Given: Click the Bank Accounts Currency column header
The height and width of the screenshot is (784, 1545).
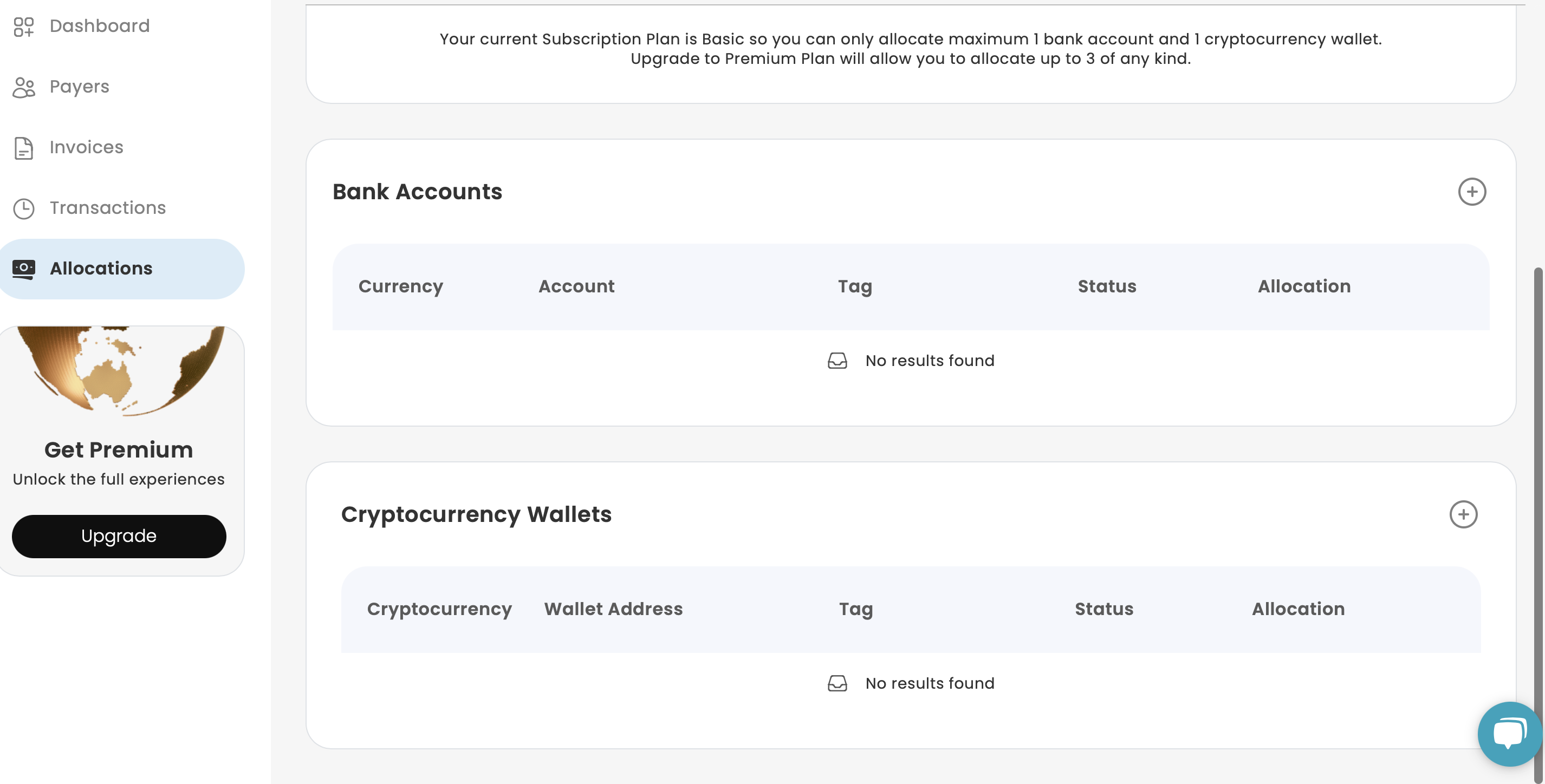Looking at the screenshot, I should pos(401,286).
